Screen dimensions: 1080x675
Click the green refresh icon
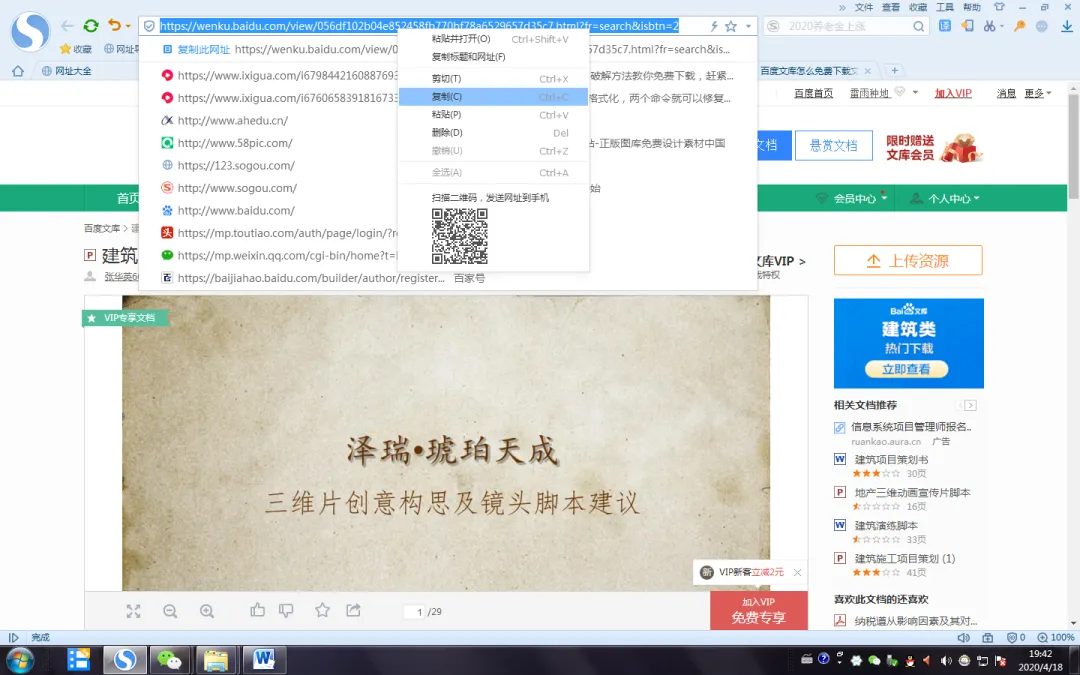tap(91, 25)
